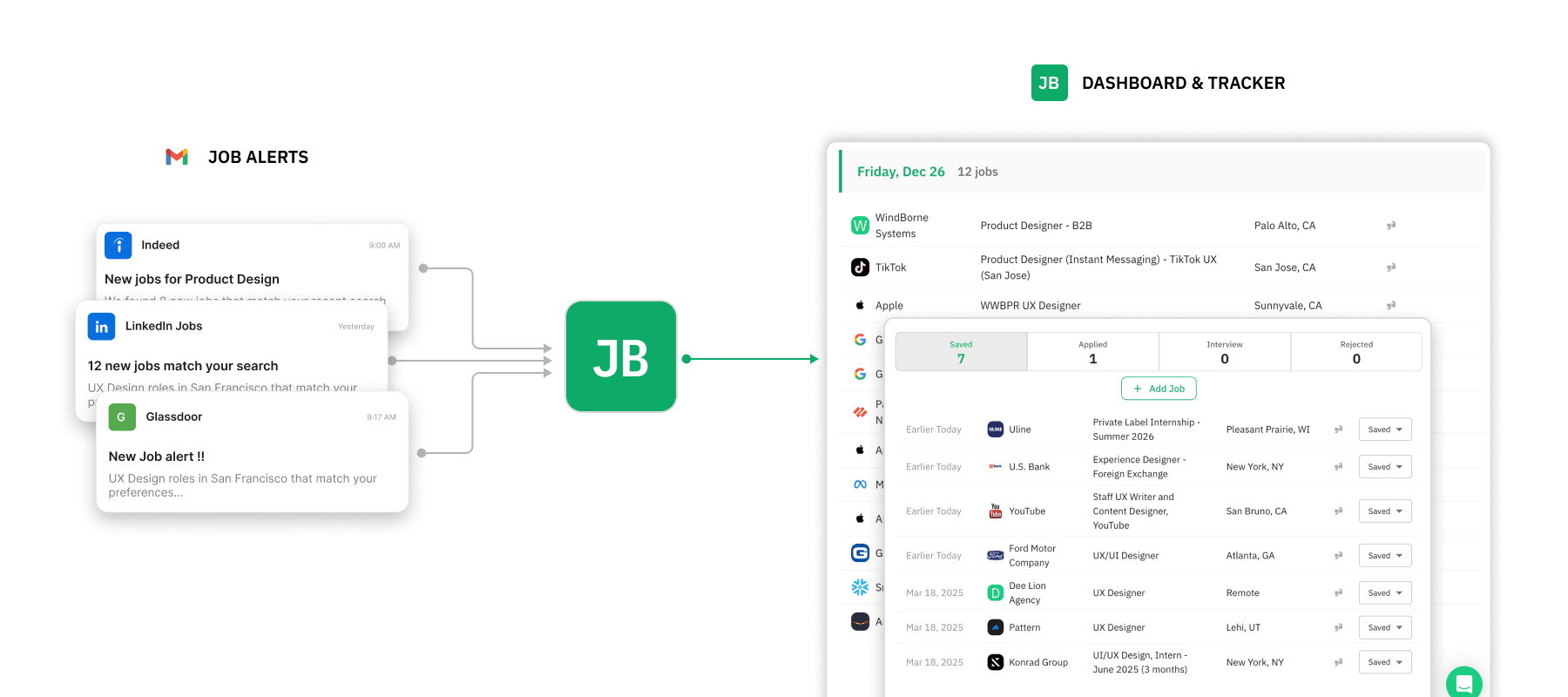Click the WindBorne Systems company logo
The width and height of the screenshot is (1568, 697).
pyautogui.click(x=860, y=226)
